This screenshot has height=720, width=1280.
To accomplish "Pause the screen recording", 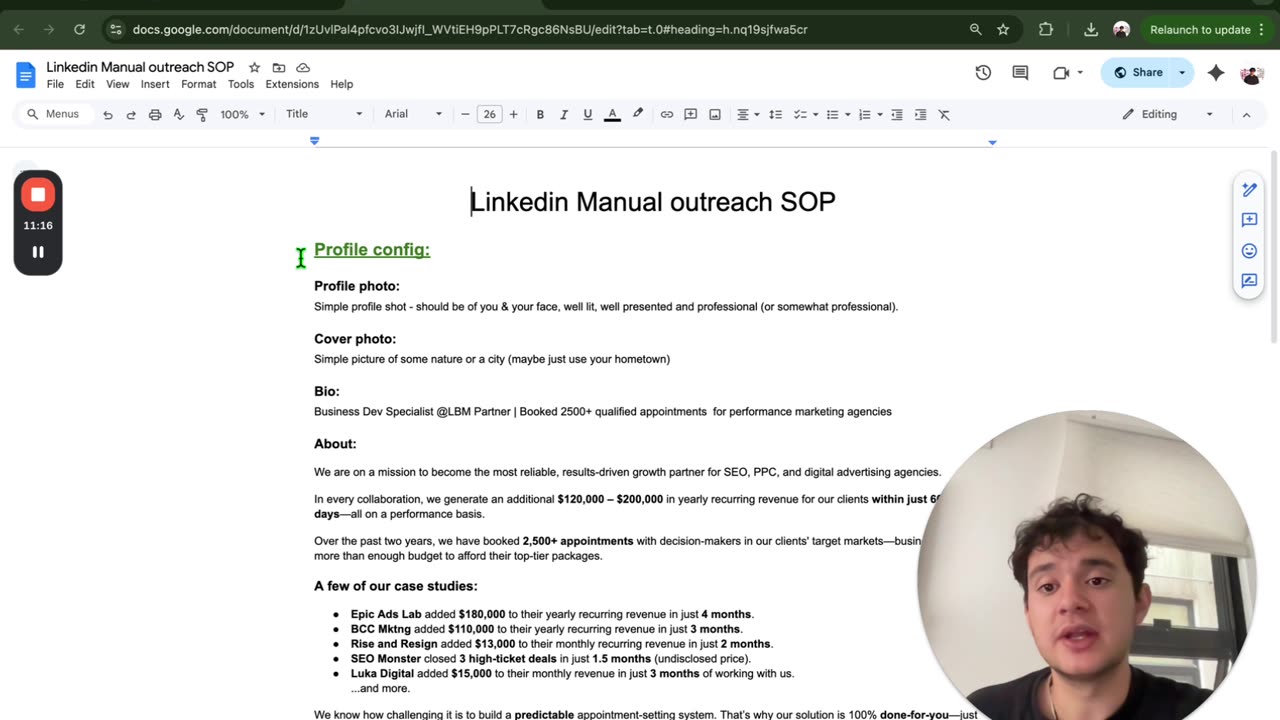I will (38, 252).
